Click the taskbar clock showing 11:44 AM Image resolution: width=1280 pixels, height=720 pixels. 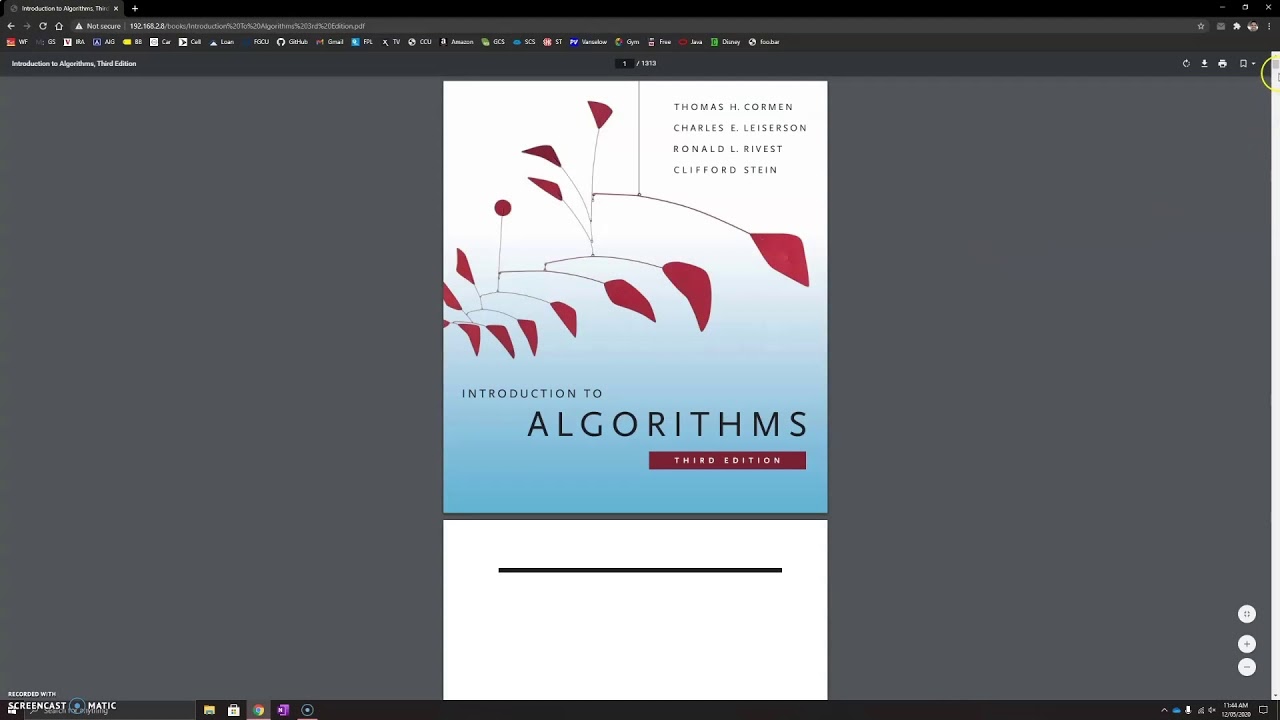(x=1236, y=710)
